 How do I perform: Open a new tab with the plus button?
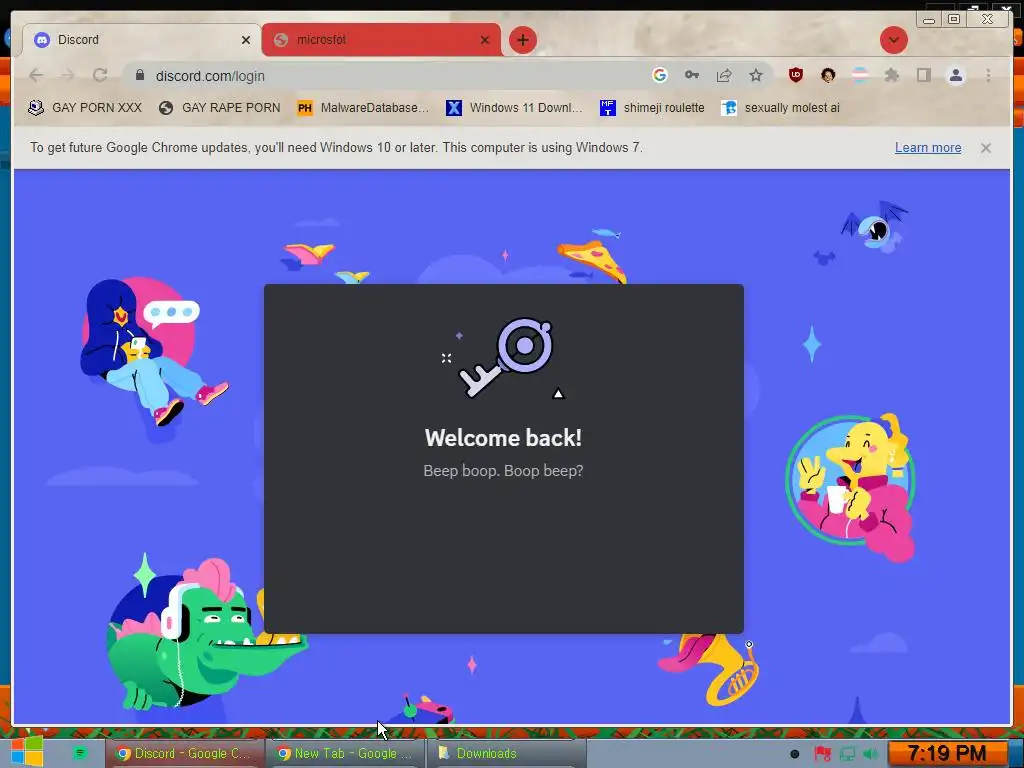pos(522,40)
